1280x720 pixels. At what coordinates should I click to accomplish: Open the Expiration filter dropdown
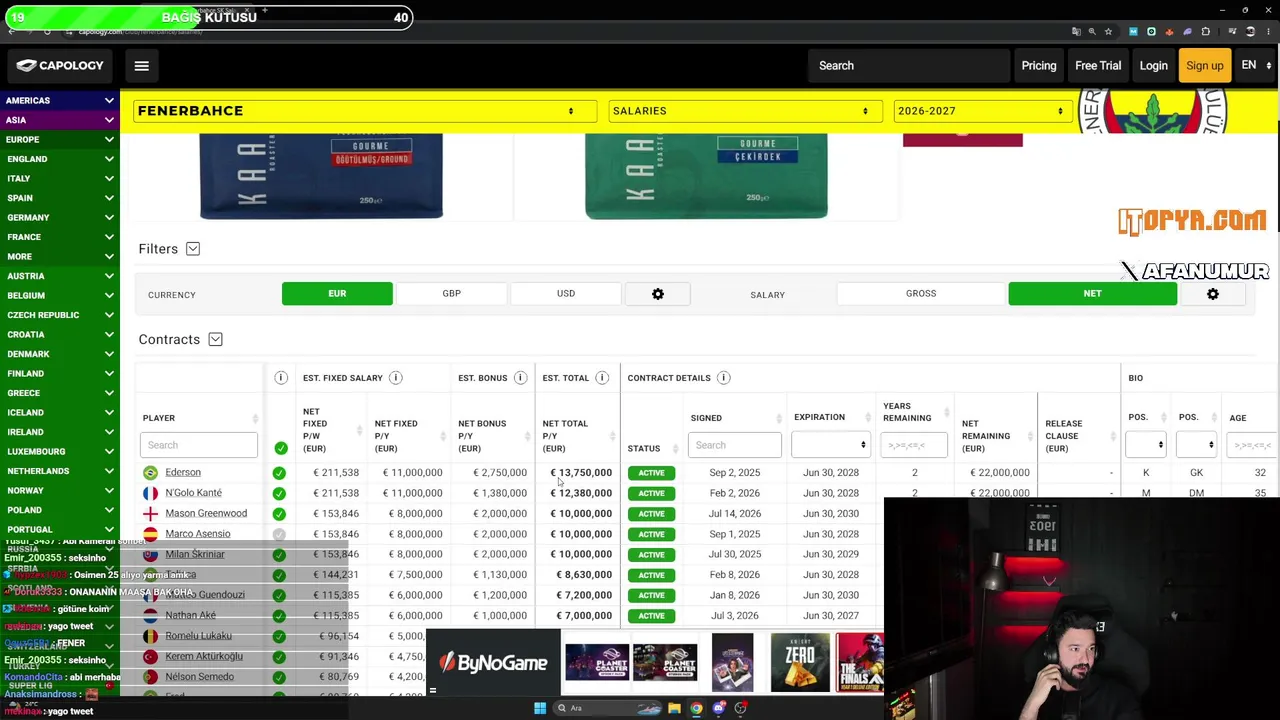830,445
